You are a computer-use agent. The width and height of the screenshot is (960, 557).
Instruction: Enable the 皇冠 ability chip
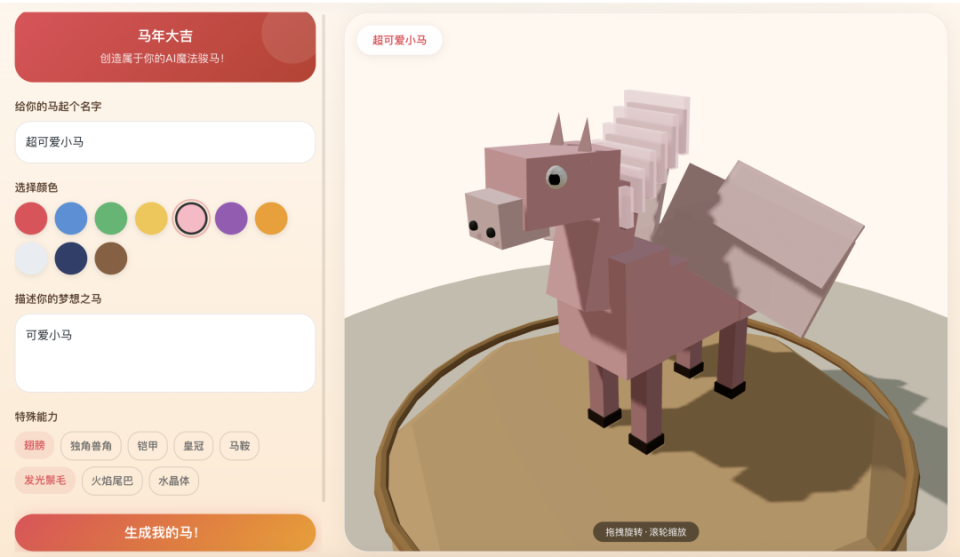[x=193, y=446]
